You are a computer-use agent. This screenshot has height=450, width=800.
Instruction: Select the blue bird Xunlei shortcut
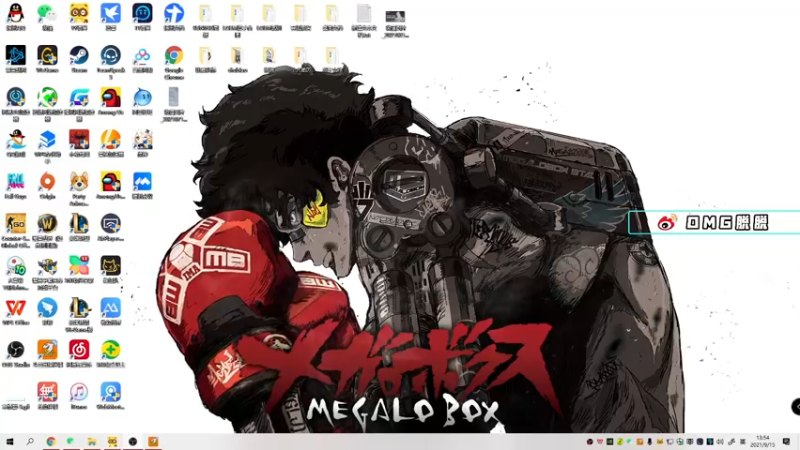click(111, 17)
